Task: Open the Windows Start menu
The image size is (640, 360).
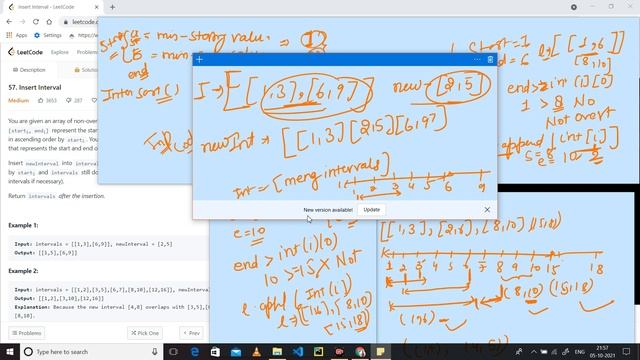Action: pos(10,351)
